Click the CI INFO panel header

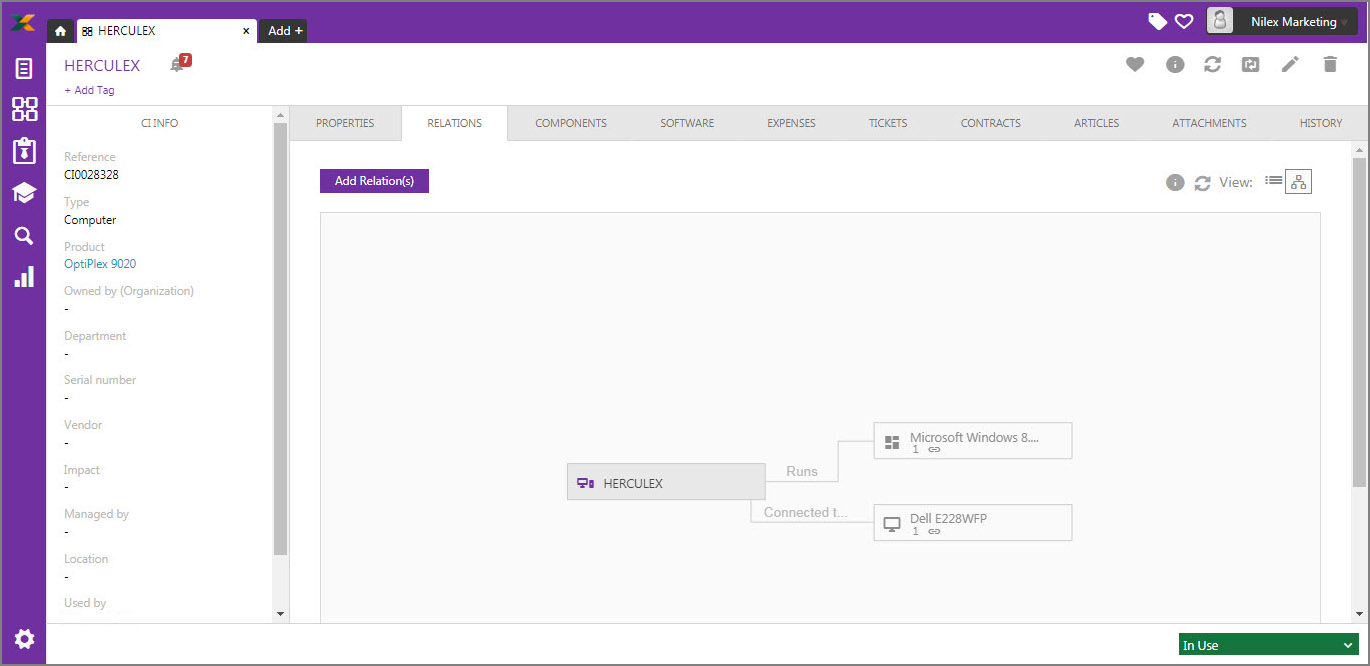tap(160, 123)
